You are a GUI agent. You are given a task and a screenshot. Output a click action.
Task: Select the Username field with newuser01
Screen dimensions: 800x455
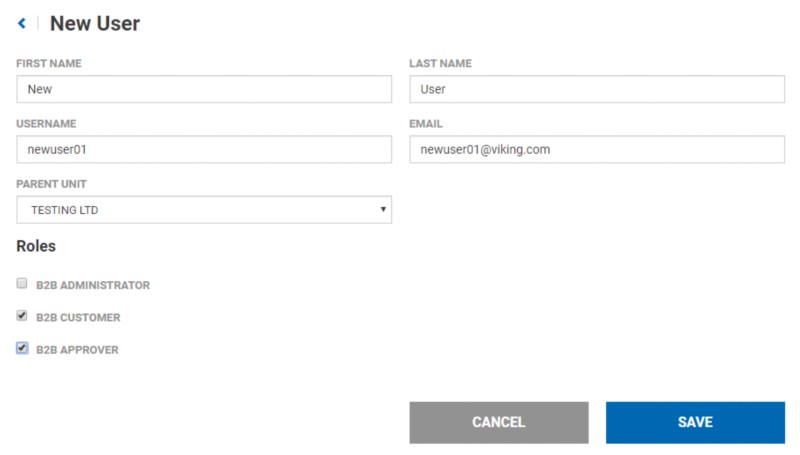click(204, 150)
